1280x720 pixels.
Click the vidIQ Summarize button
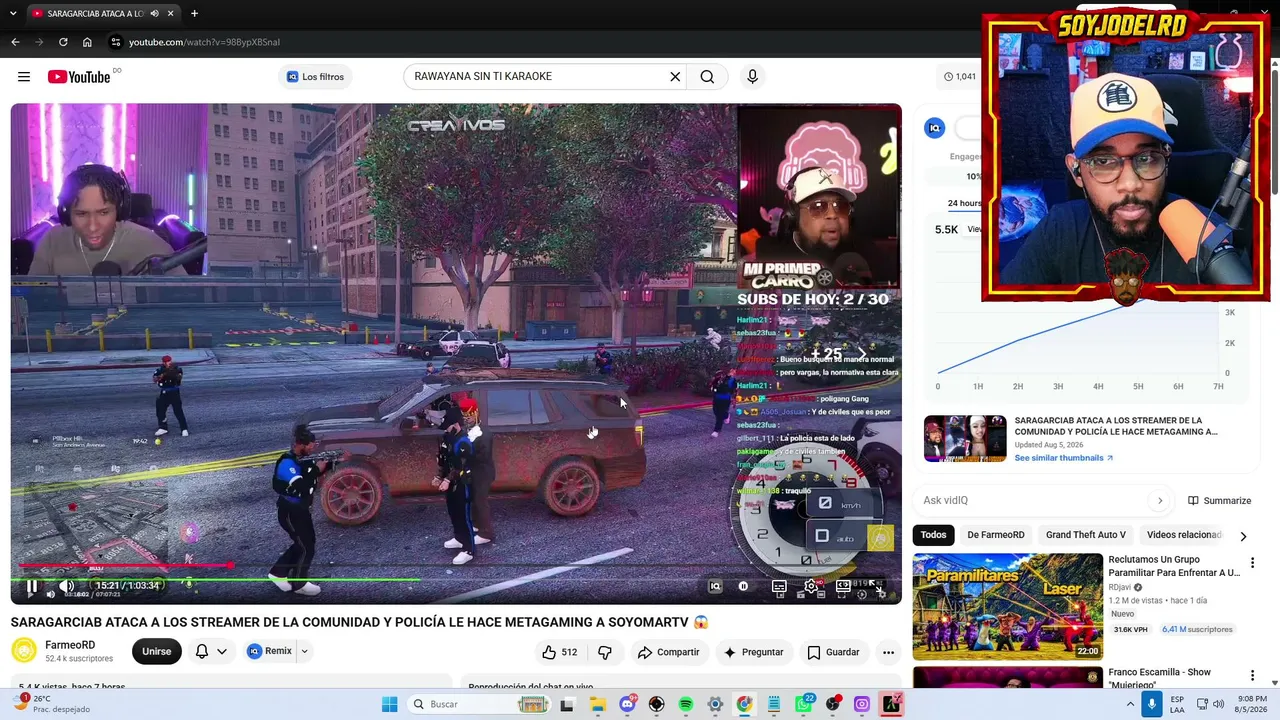click(x=1220, y=500)
